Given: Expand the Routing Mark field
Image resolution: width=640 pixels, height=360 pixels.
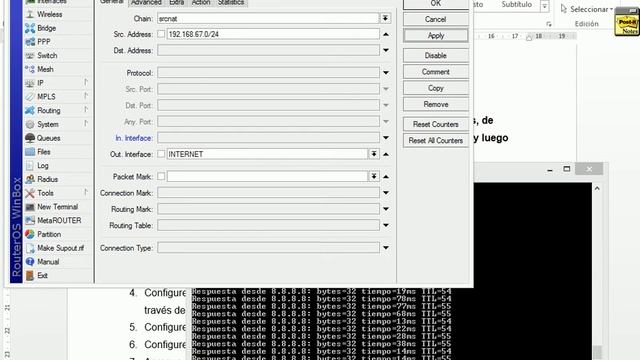Looking at the screenshot, I should (x=386, y=209).
